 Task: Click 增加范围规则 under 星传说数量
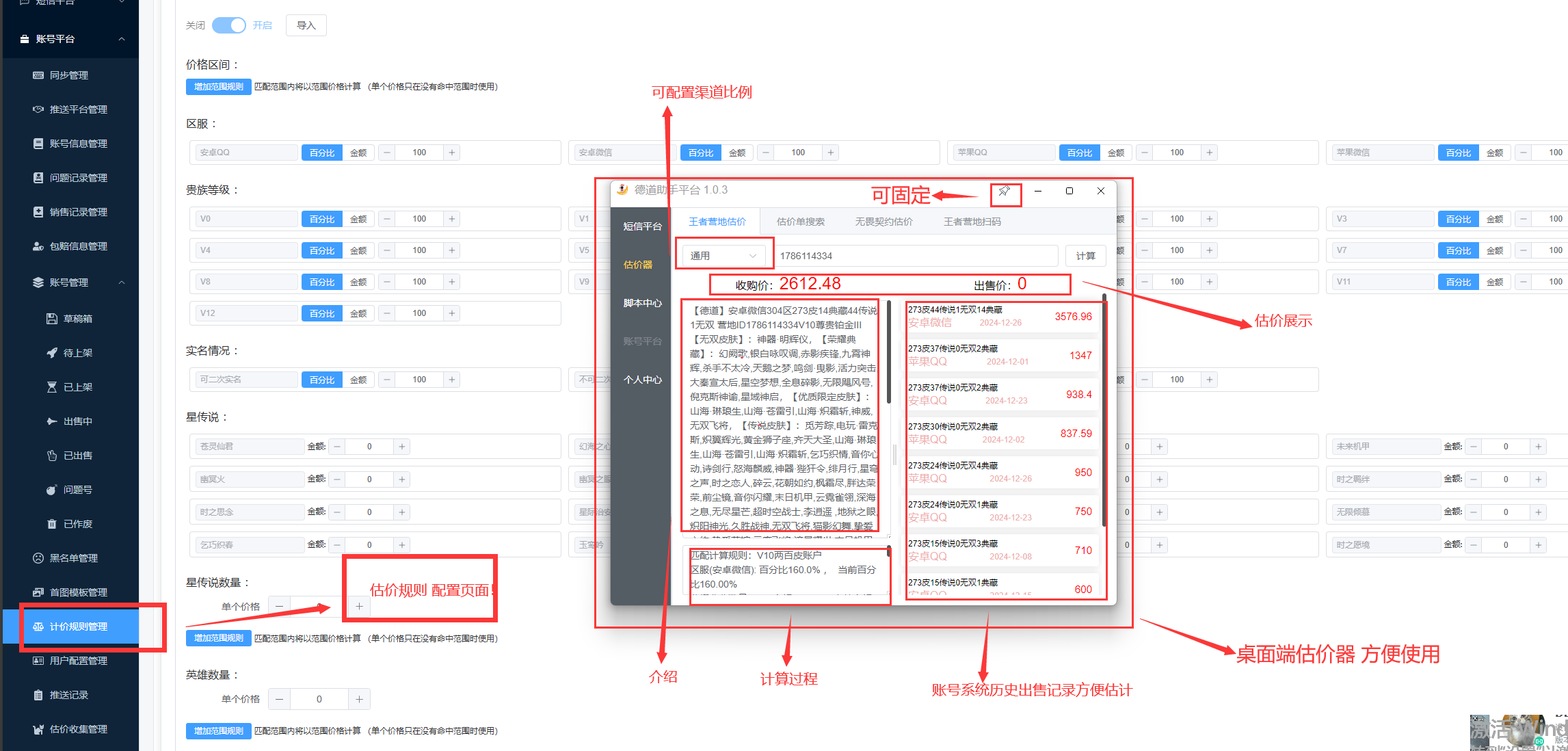(x=218, y=638)
